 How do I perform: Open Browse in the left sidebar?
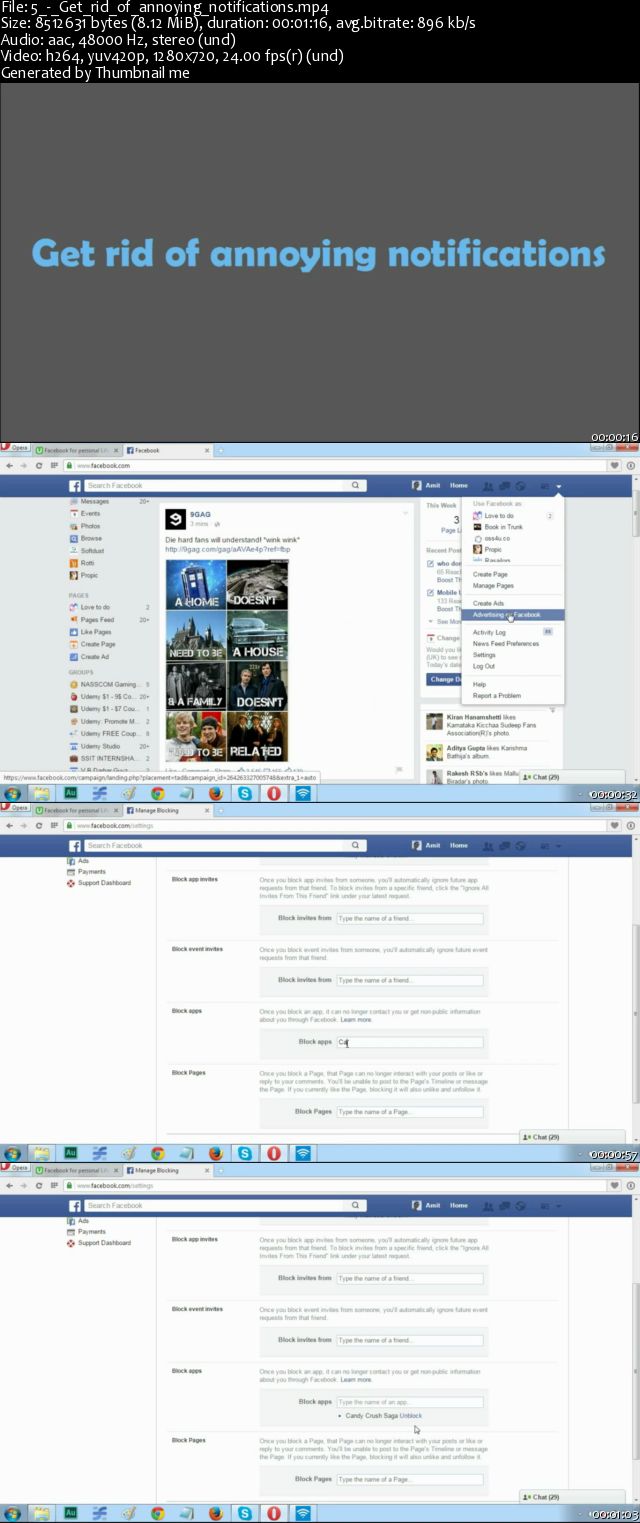point(91,538)
